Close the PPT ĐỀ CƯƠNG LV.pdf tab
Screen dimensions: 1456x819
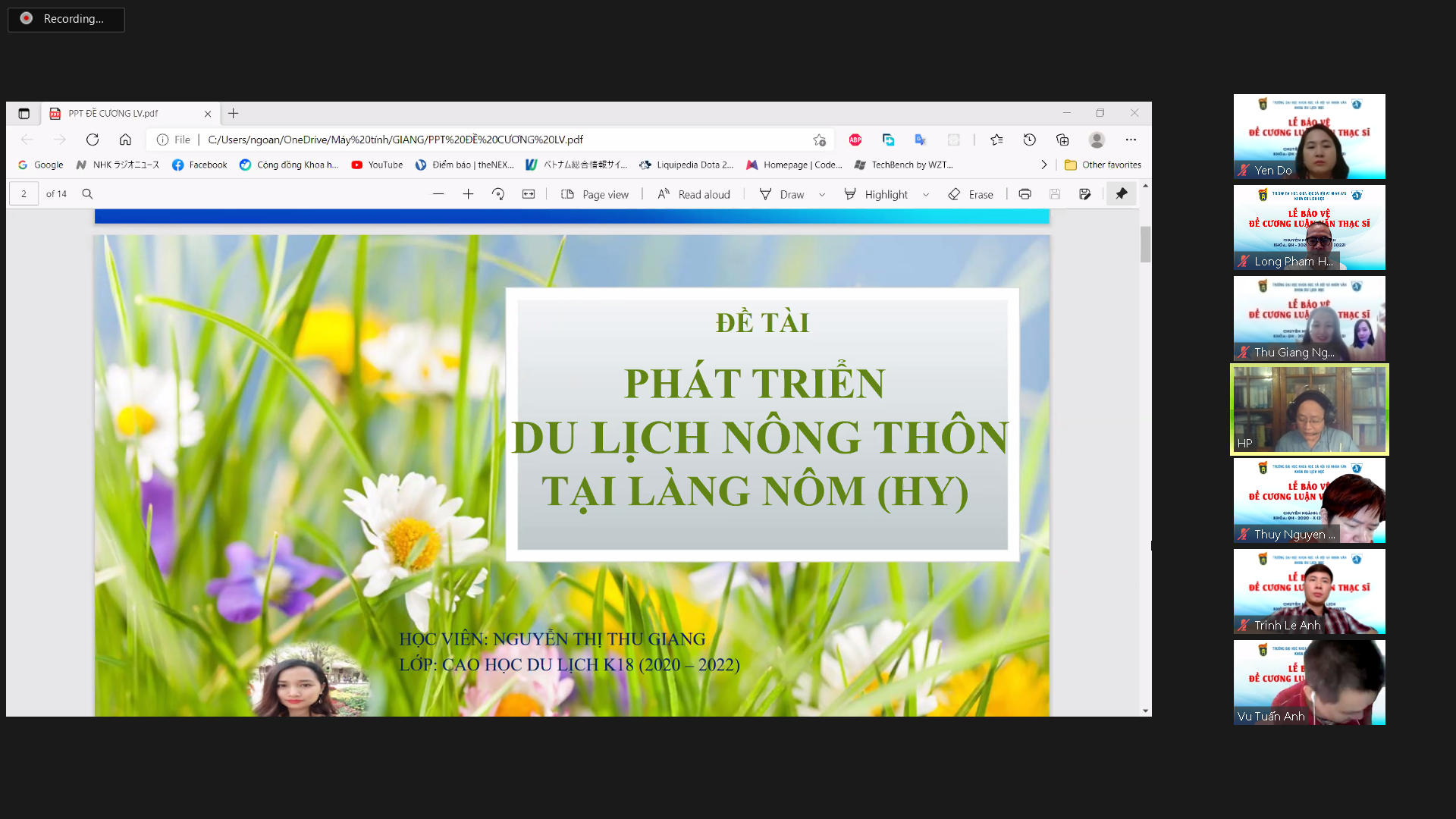pyautogui.click(x=208, y=114)
